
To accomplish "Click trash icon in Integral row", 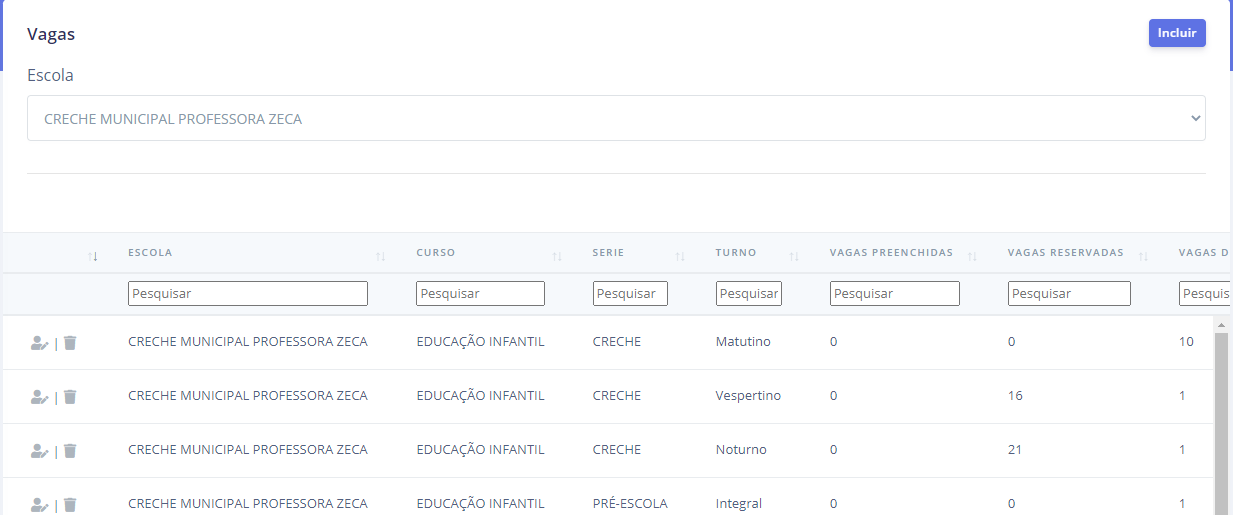I will [70, 505].
